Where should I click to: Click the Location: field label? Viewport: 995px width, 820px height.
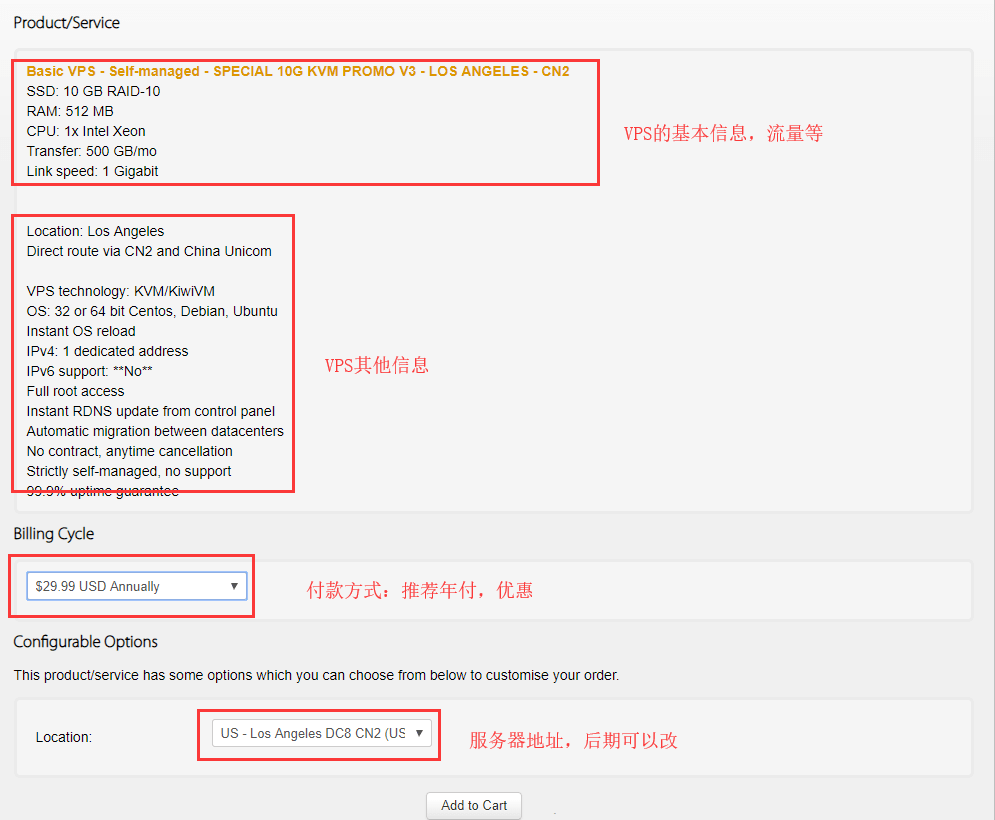click(63, 737)
